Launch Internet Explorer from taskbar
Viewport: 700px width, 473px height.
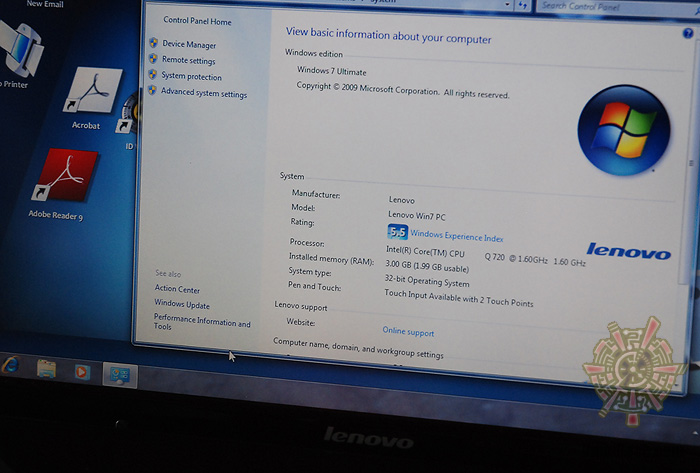point(10,366)
